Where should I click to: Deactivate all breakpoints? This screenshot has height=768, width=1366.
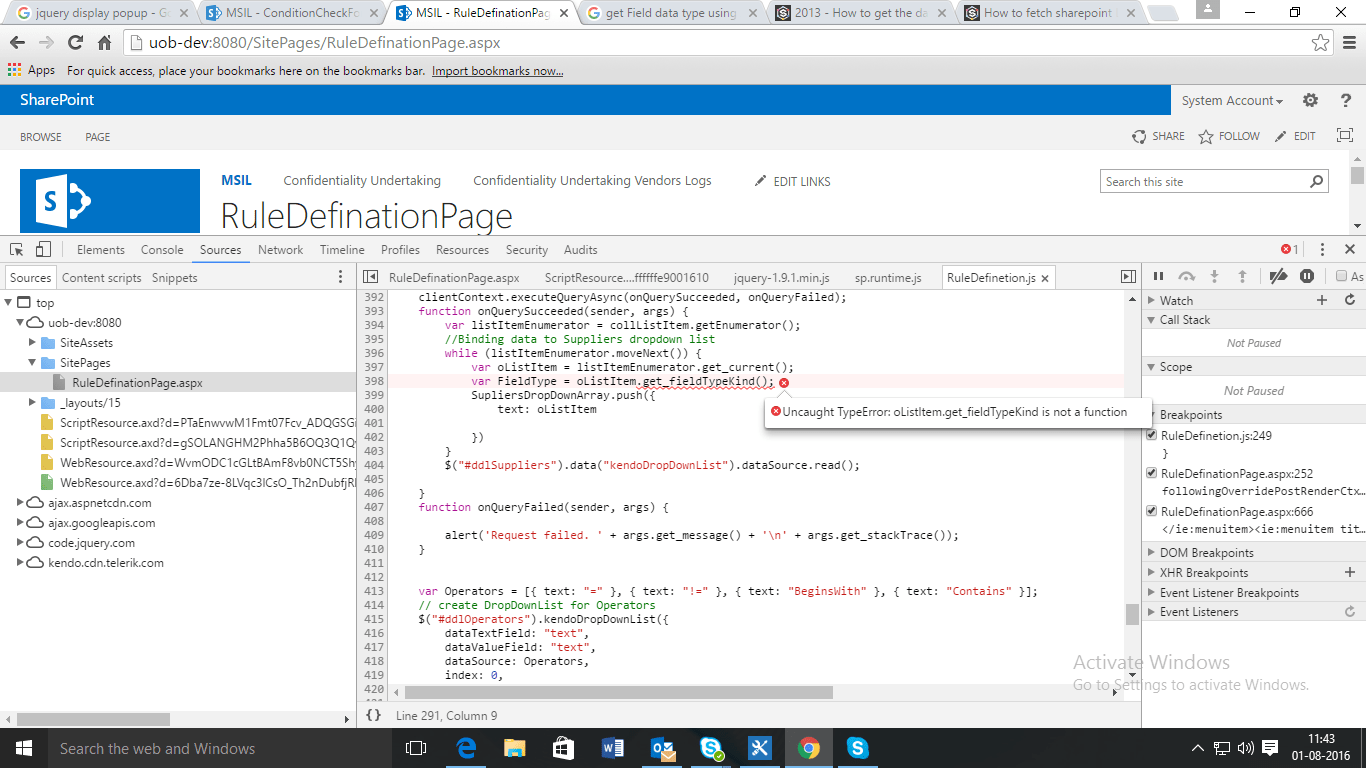pos(1278,276)
